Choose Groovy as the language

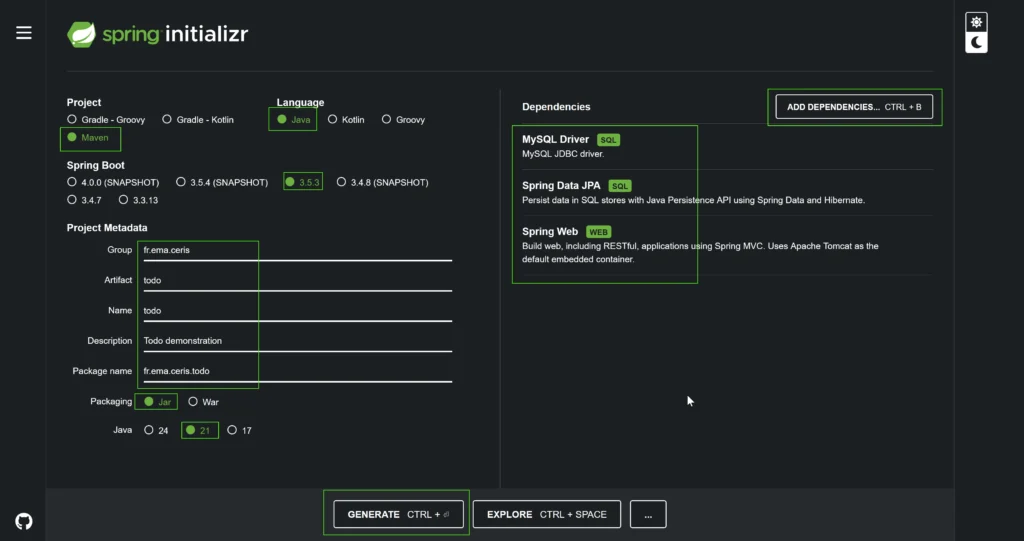(x=404, y=120)
